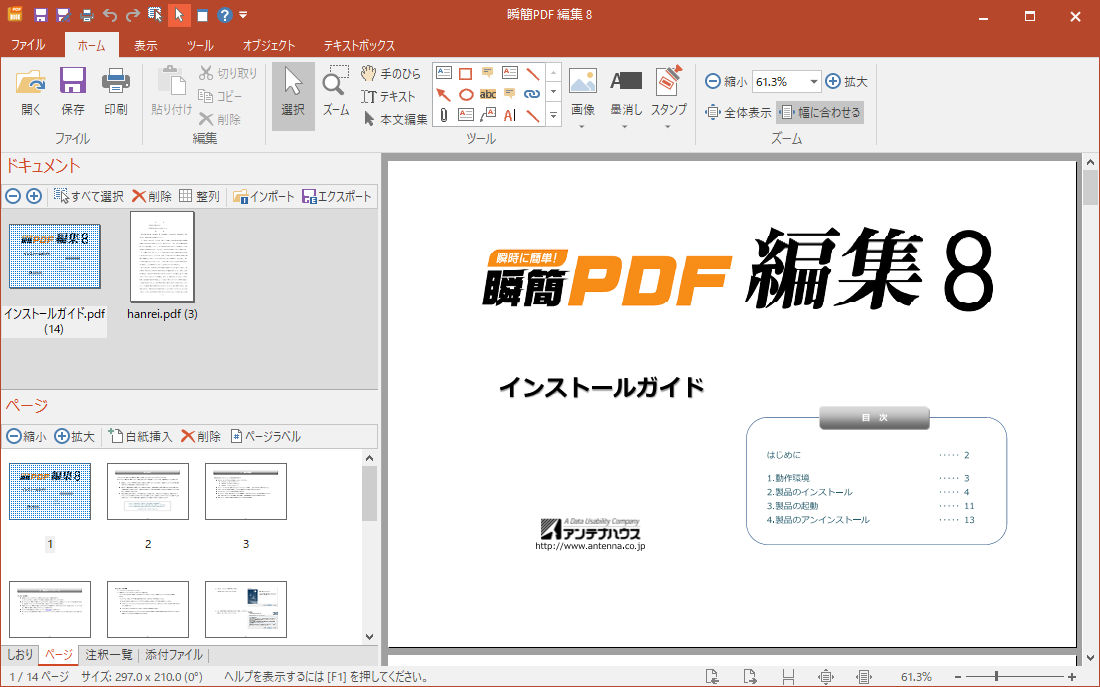Activate the ズーム magnifier tool
Viewport: 1100px width, 687px height.
tap(336, 91)
